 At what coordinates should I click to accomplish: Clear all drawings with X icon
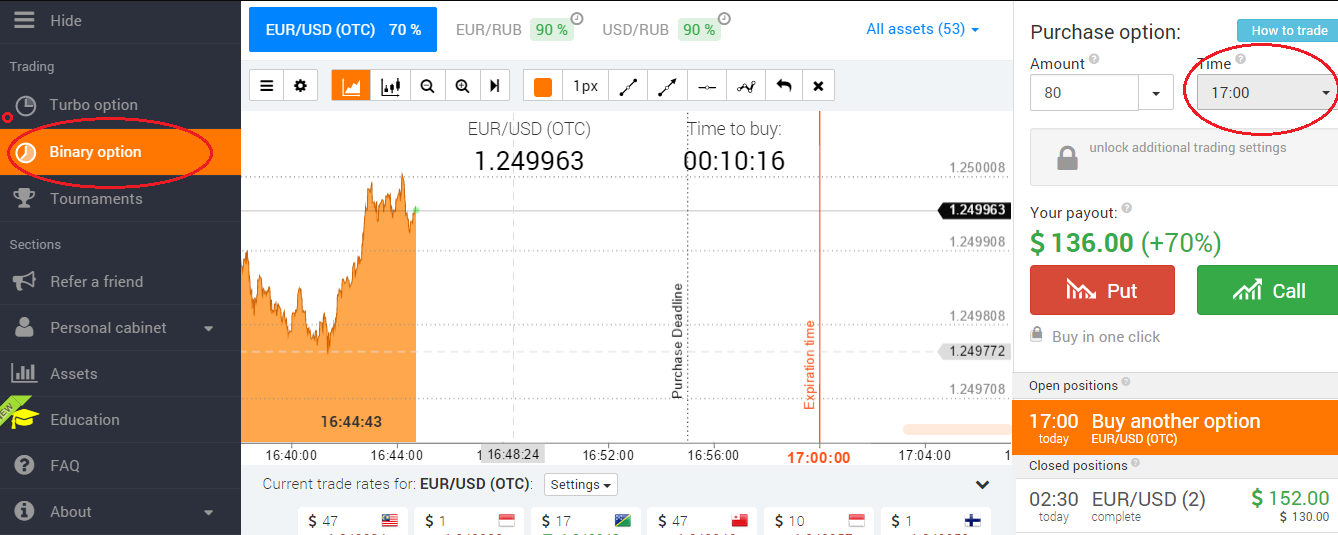(x=818, y=86)
